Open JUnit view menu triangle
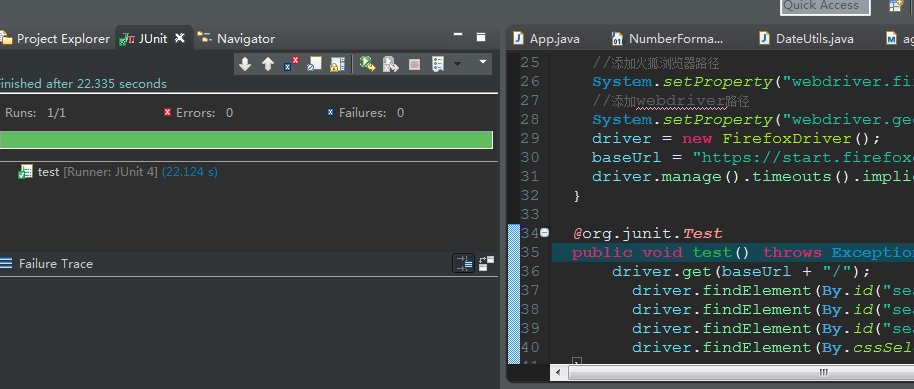Viewport: 914px width, 389px height. click(483, 61)
